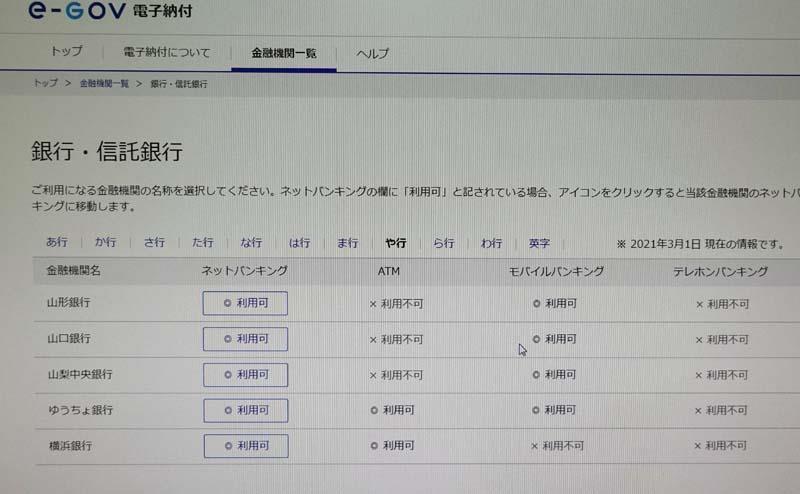This screenshot has height=494, width=800.
Task: Jump to the ら行 bank list
Action: (444, 243)
